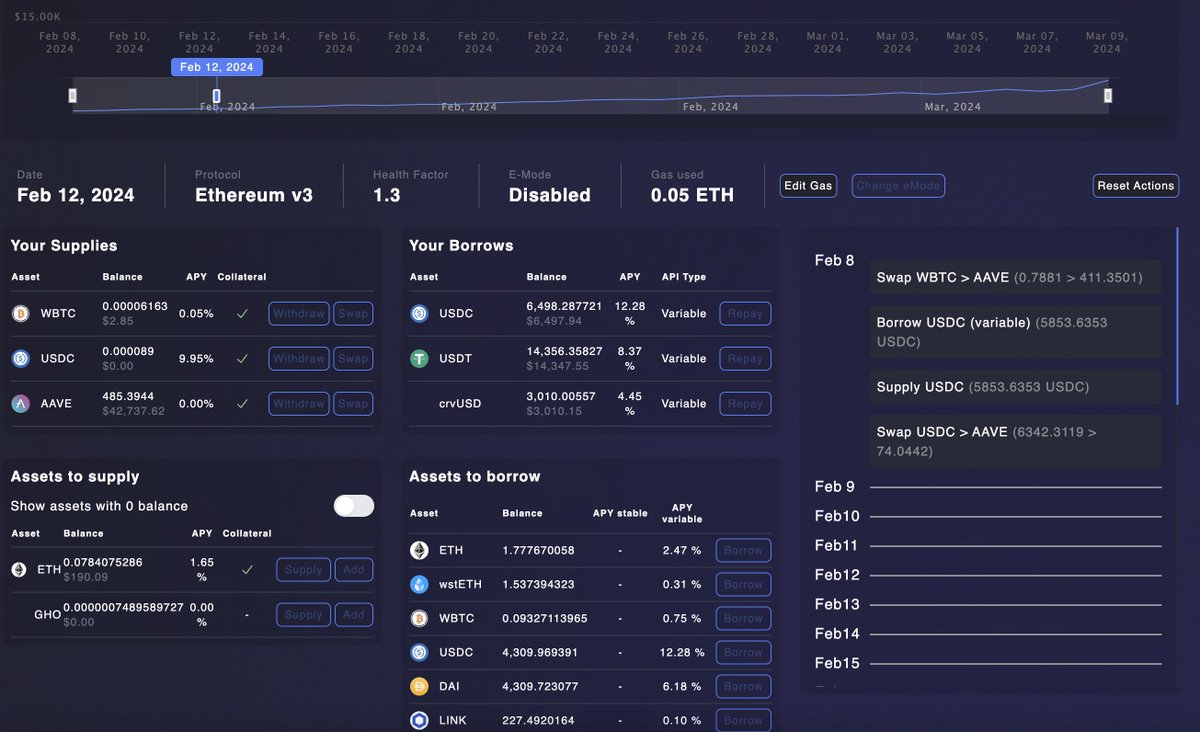
Task: Borrow WBTC
Action: point(743,619)
